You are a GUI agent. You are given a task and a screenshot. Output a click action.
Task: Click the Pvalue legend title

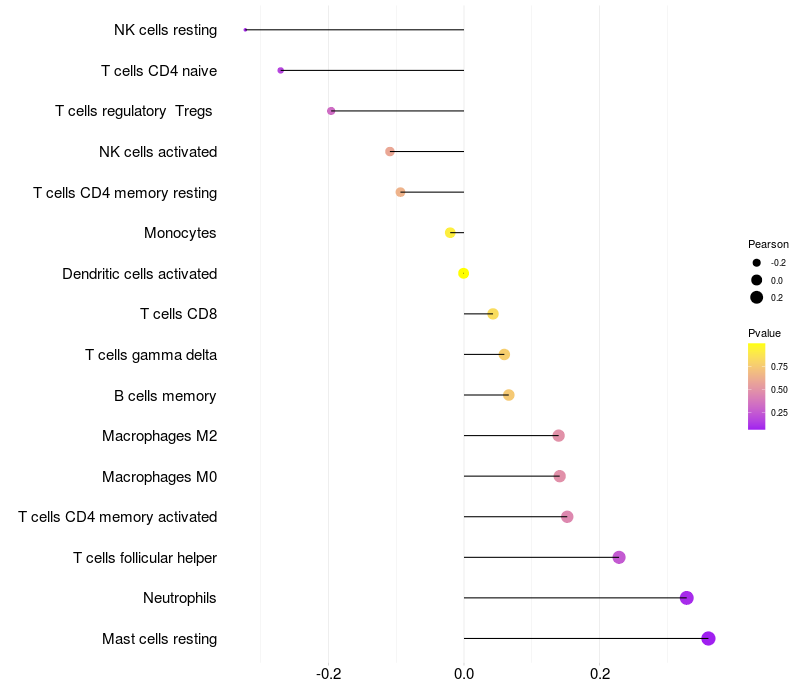coord(764,333)
